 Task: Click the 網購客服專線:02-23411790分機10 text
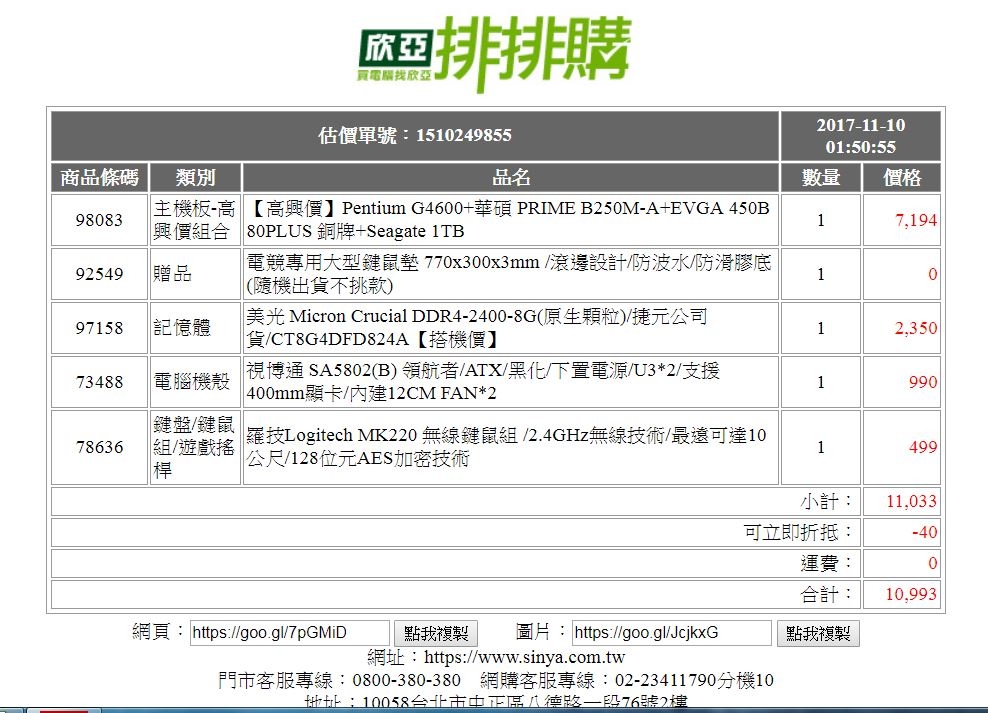point(626,681)
